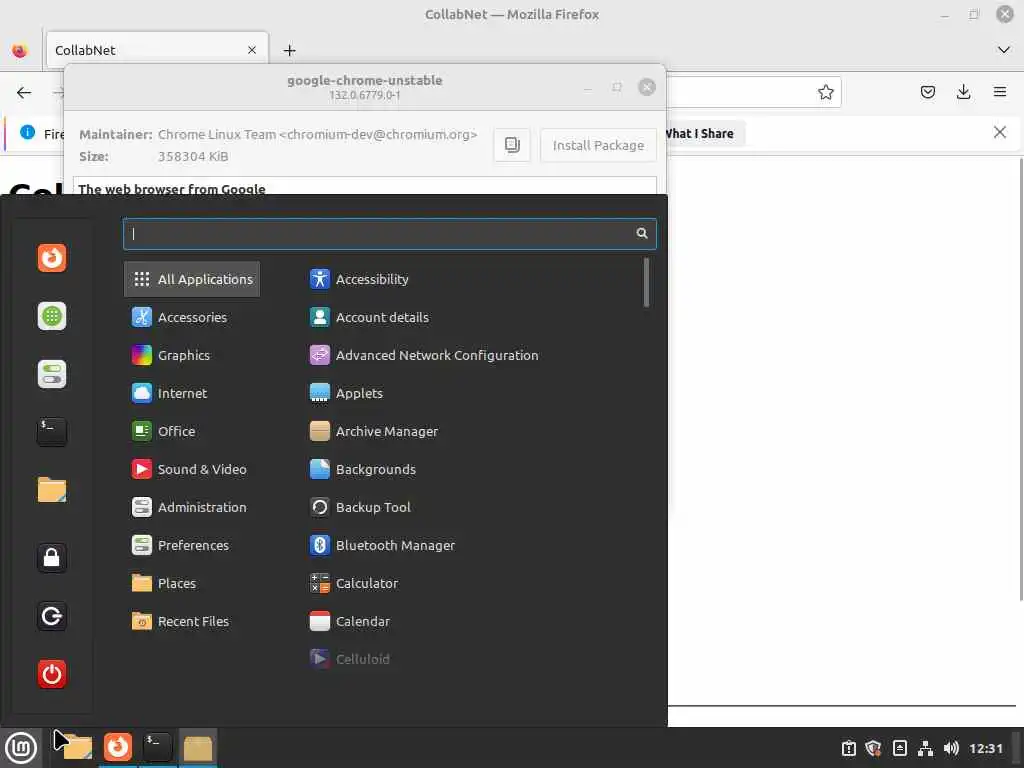Viewport: 1024px width, 768px height.
Task: Expand Firefox list all tabs chevron
Action: 1004,50
